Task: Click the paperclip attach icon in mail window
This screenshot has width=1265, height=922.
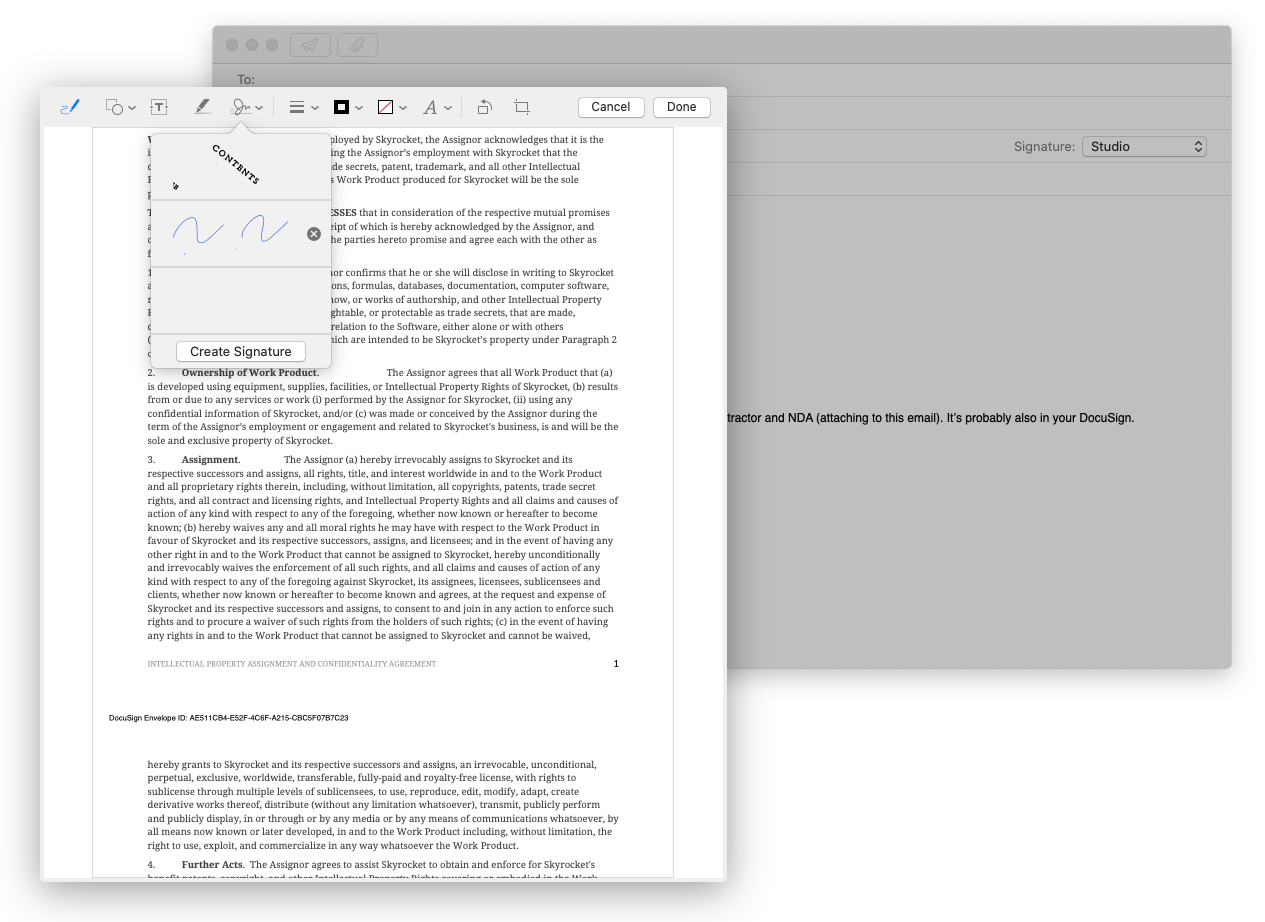Action: [357, 45]
